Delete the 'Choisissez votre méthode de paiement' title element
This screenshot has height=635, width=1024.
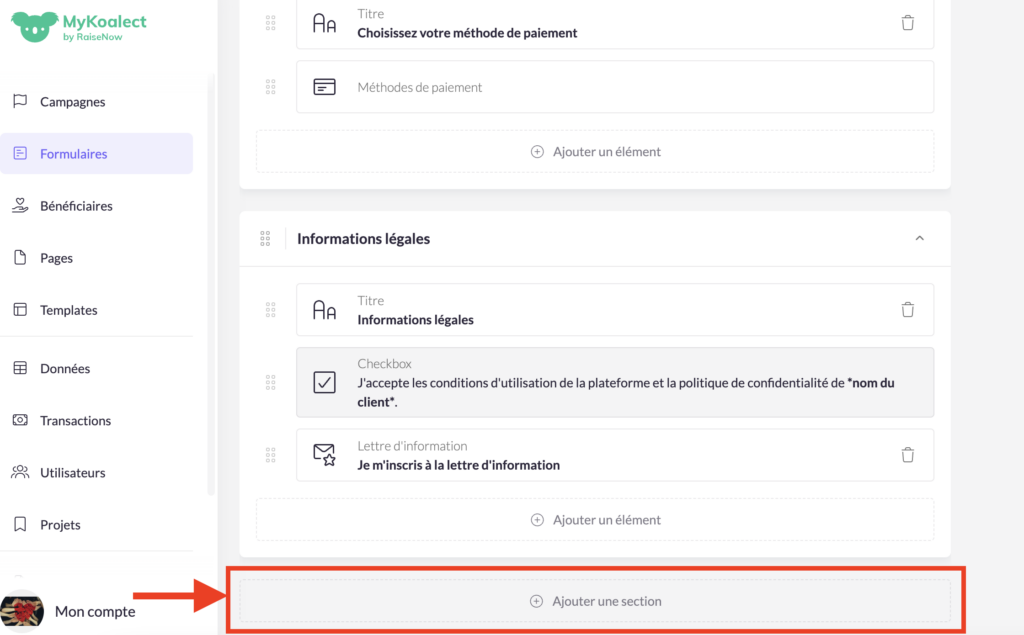click(907, 23)
